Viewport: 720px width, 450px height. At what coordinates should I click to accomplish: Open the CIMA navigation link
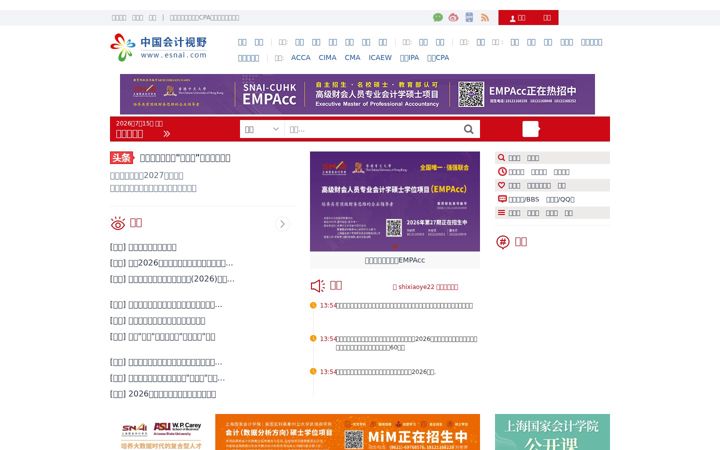[327, 57]
